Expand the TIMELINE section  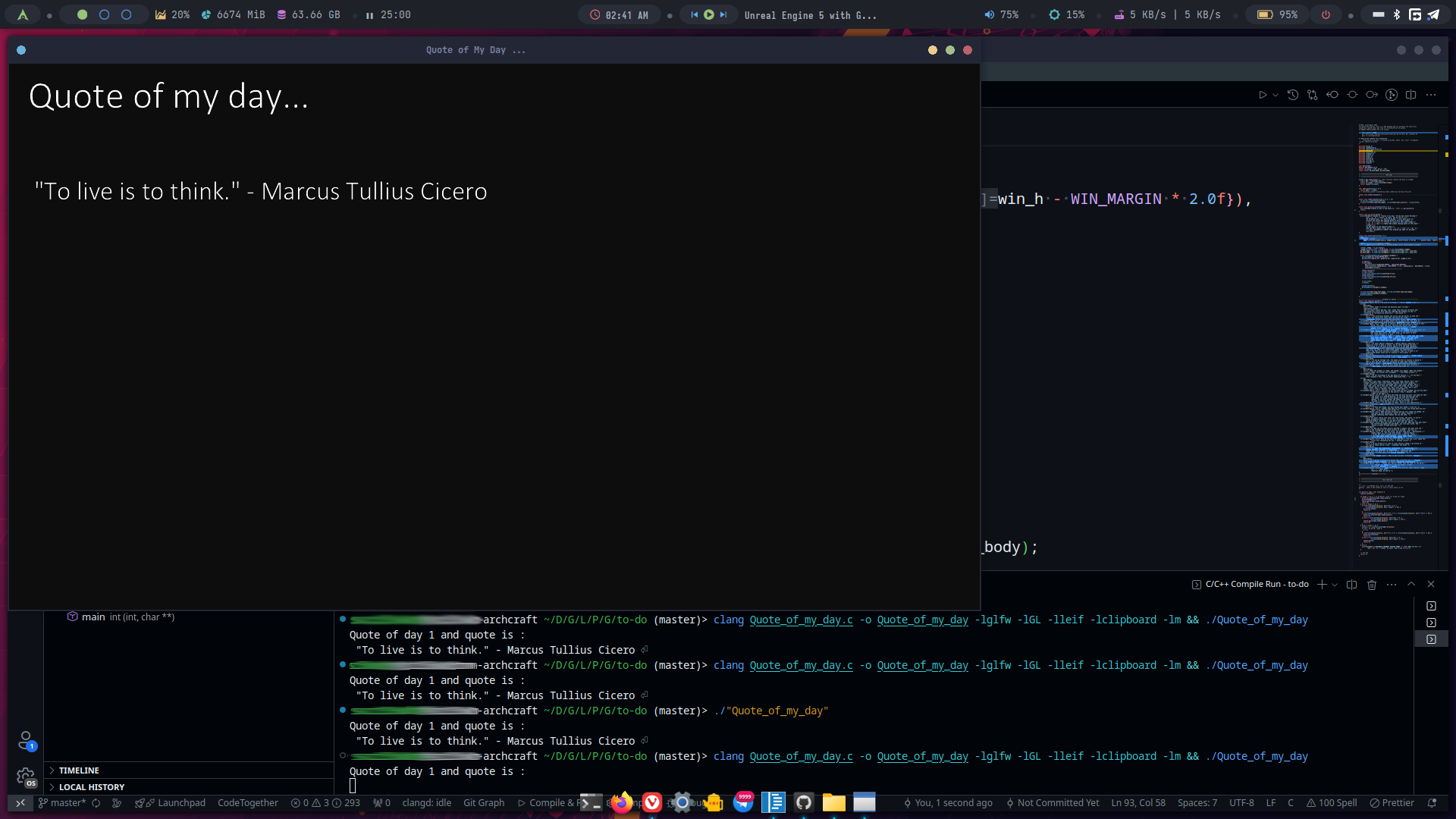[189, 770]
